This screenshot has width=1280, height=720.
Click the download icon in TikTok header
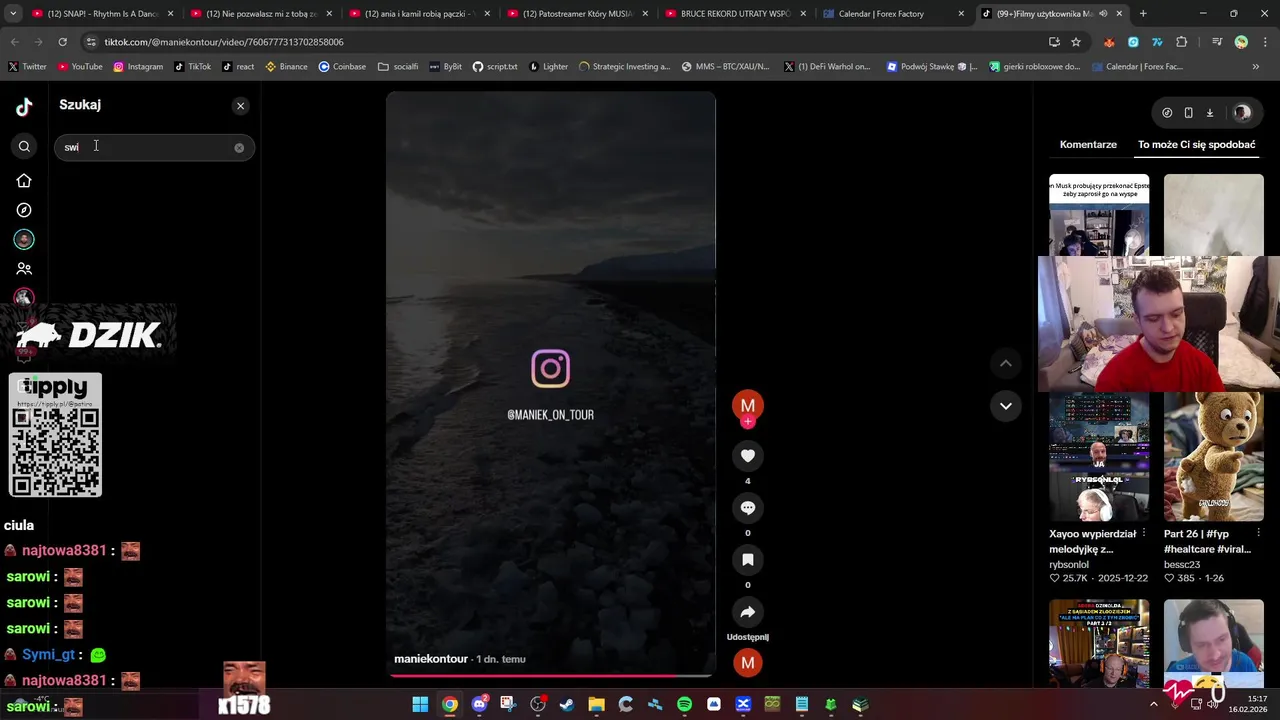click(x=1209, y=113)
